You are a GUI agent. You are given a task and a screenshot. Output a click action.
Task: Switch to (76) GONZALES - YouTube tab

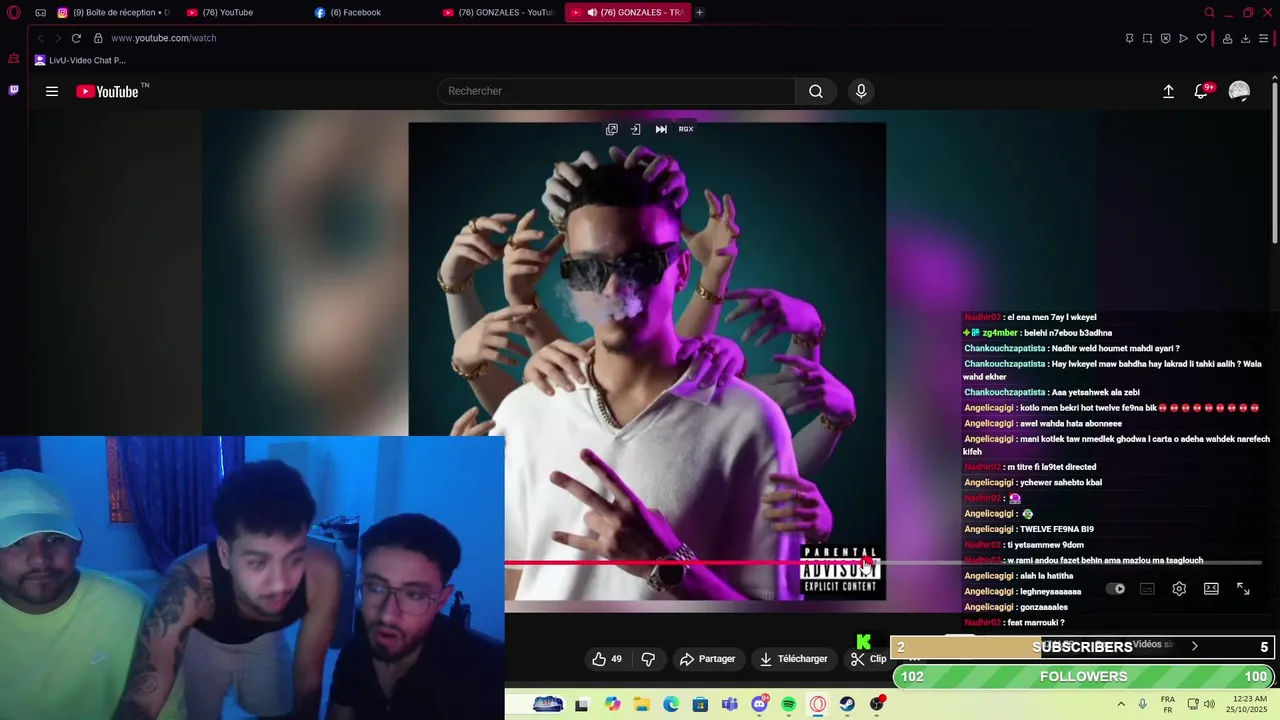pyautogui.click(x=498, y=13)
